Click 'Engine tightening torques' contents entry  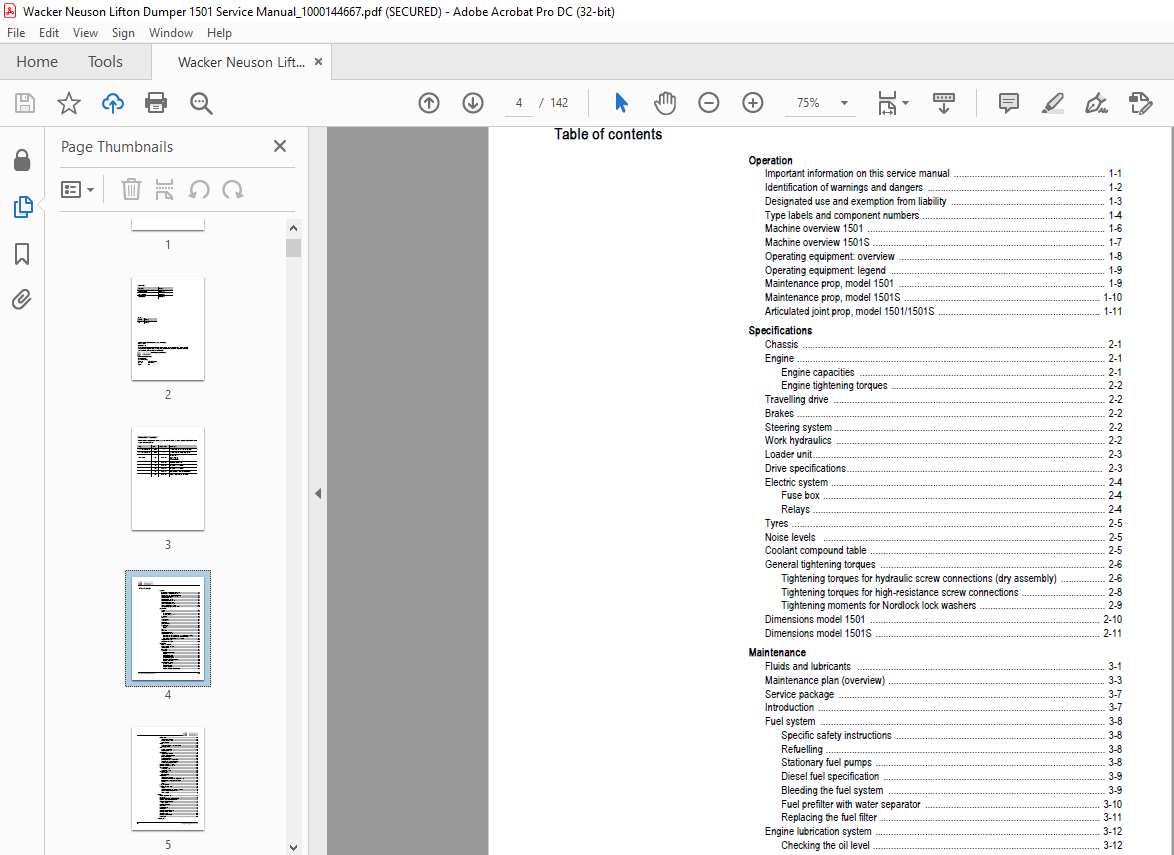click(x=951, y=386)
